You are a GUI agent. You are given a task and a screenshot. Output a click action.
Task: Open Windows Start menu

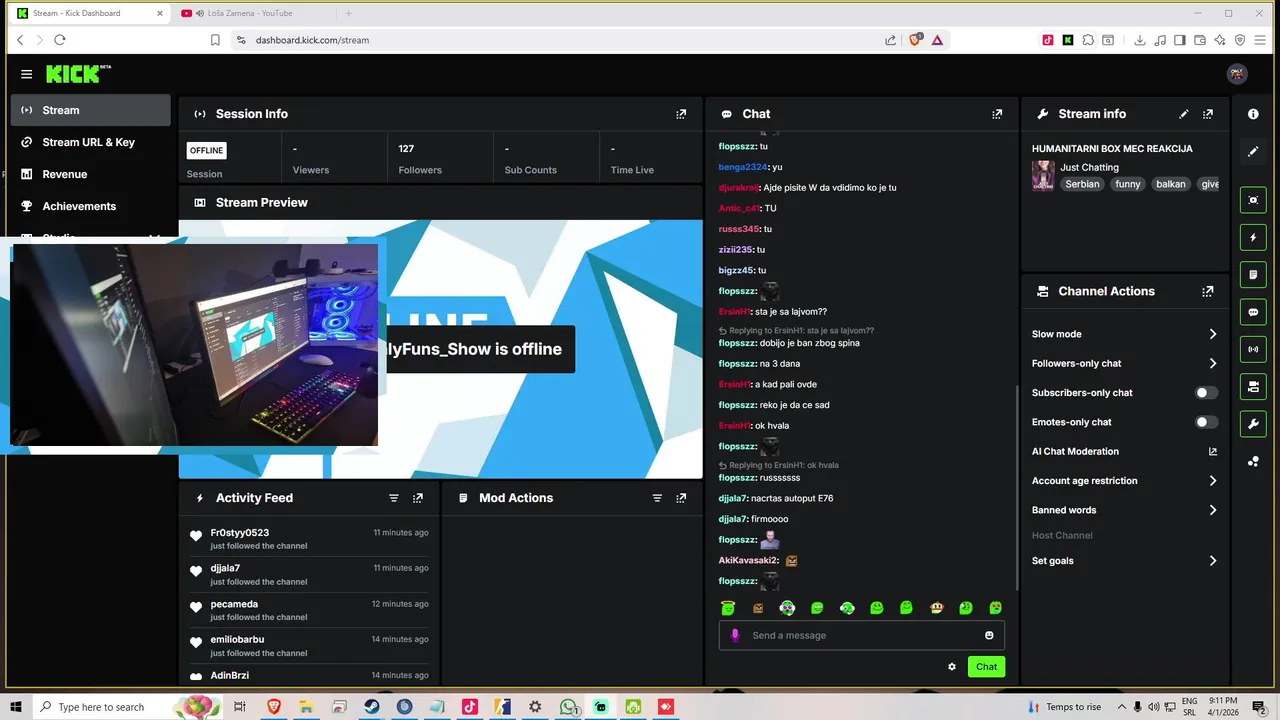point(15,707)
